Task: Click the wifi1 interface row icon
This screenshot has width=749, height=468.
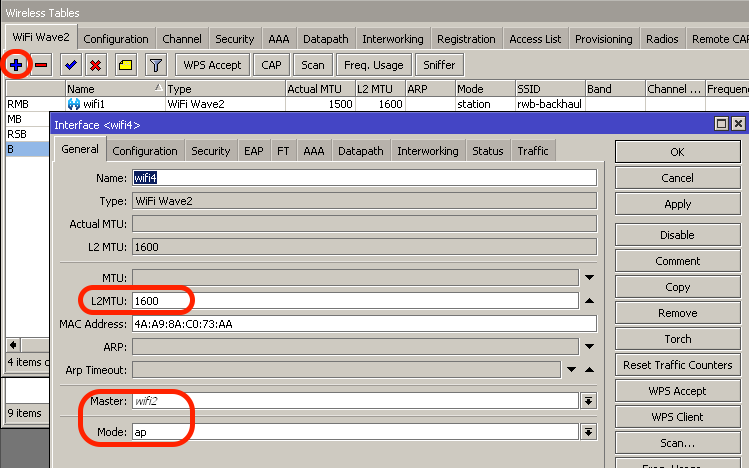Action: (x=73, y=104)
